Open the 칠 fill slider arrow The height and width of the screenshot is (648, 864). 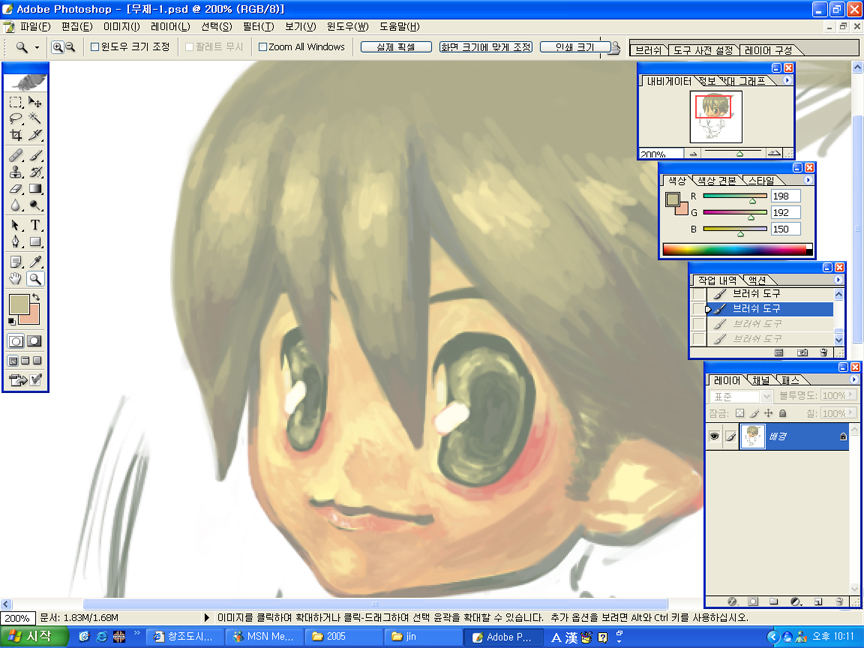point(852,413)
